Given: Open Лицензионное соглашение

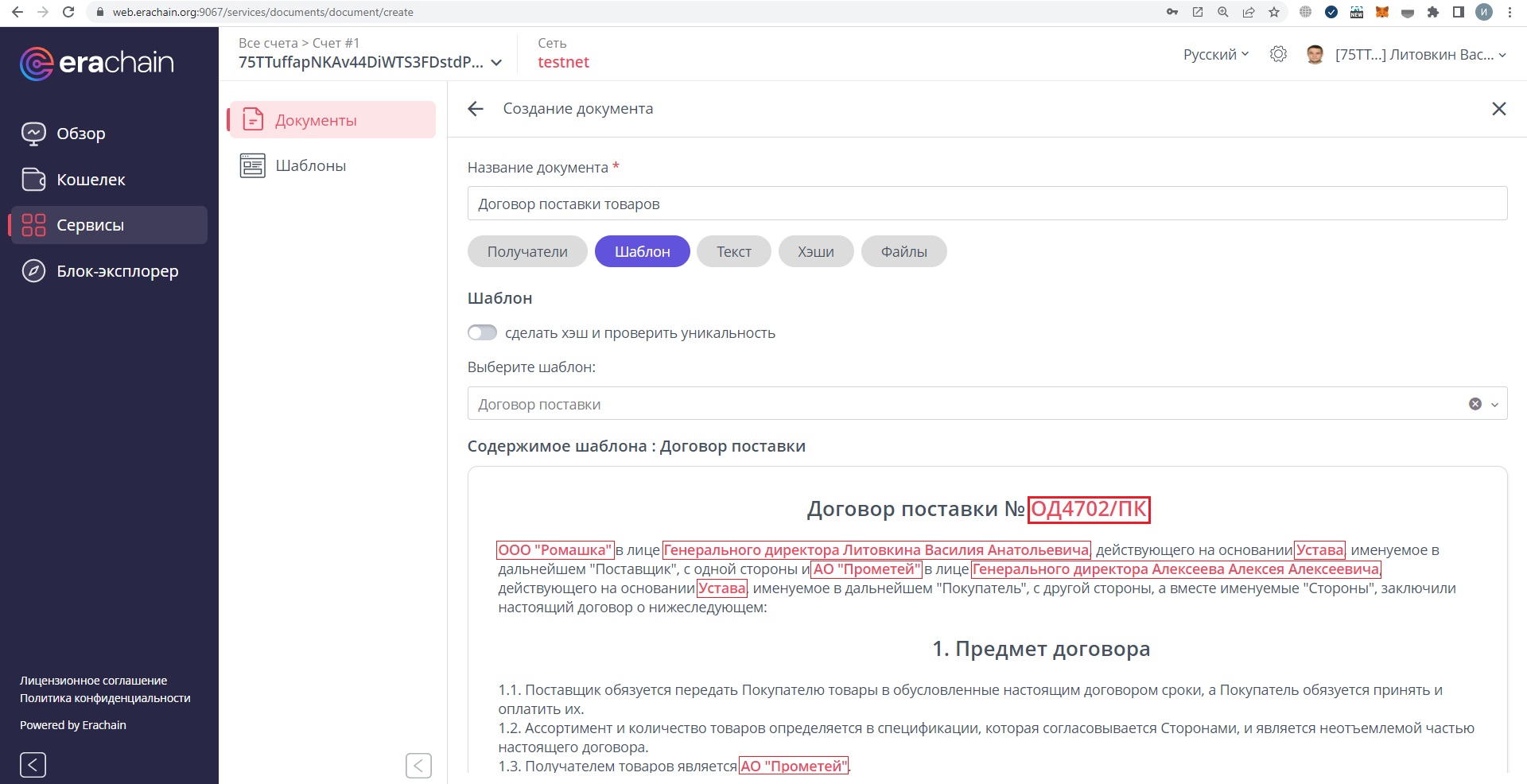Looking at the screenshot, I should [x=92, y=680].
